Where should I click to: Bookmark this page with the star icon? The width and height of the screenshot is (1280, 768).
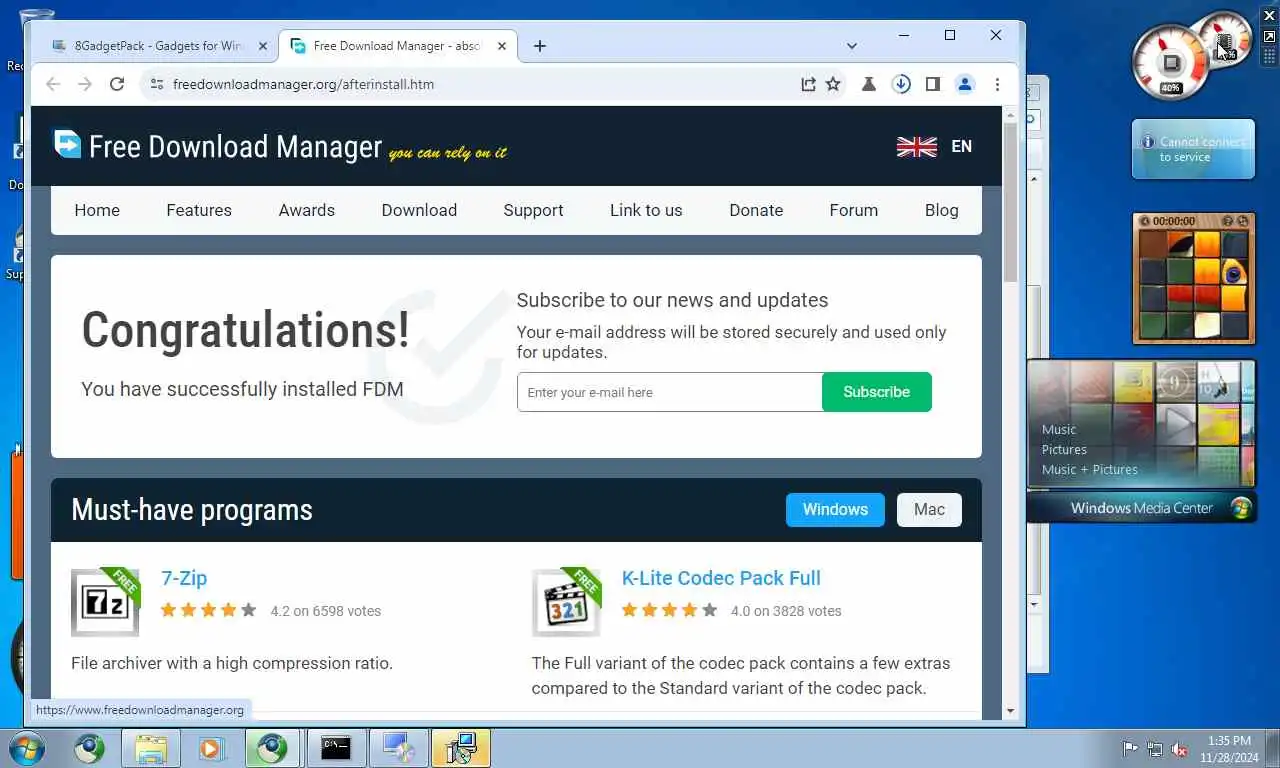[833, 84]
